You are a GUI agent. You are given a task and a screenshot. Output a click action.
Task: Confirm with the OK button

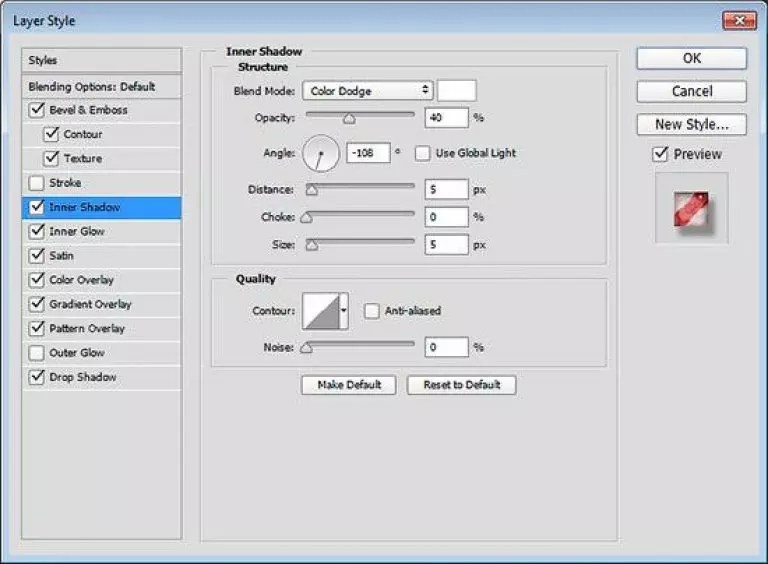coord(692,58)
